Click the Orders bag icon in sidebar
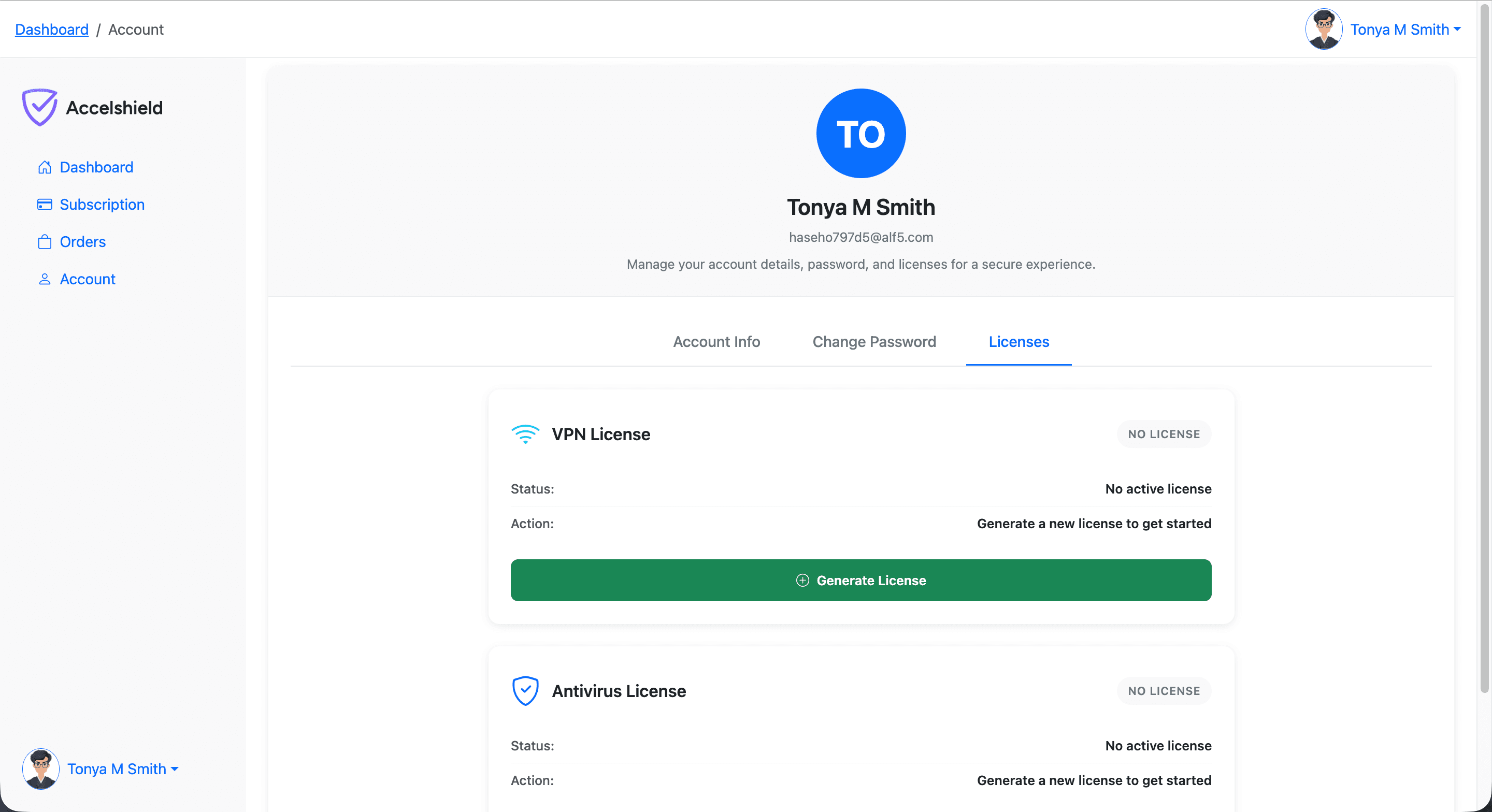This screenshot has width=1492, height=812. [45, 241]
